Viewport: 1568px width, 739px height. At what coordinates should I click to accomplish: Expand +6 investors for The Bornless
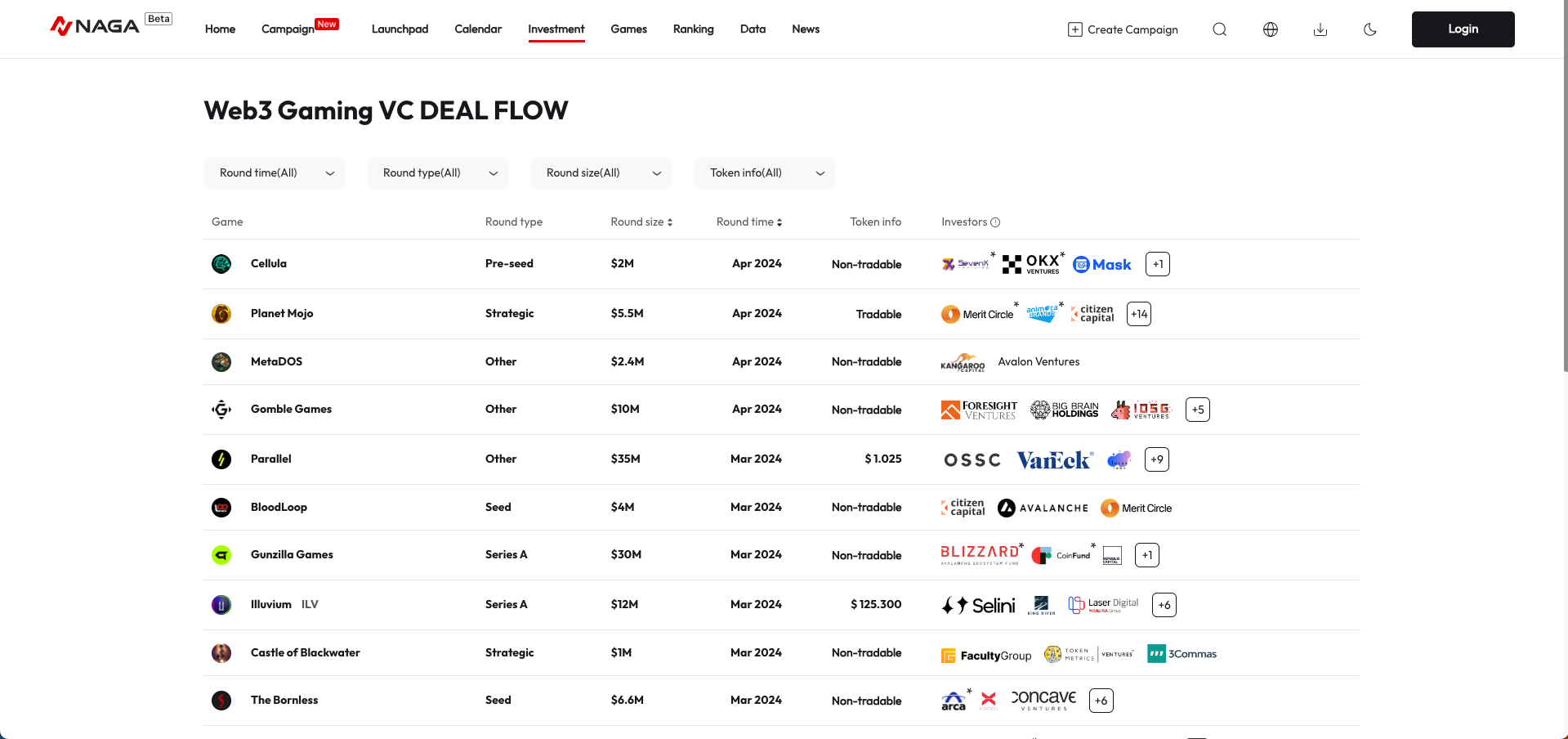point(1101,701)
